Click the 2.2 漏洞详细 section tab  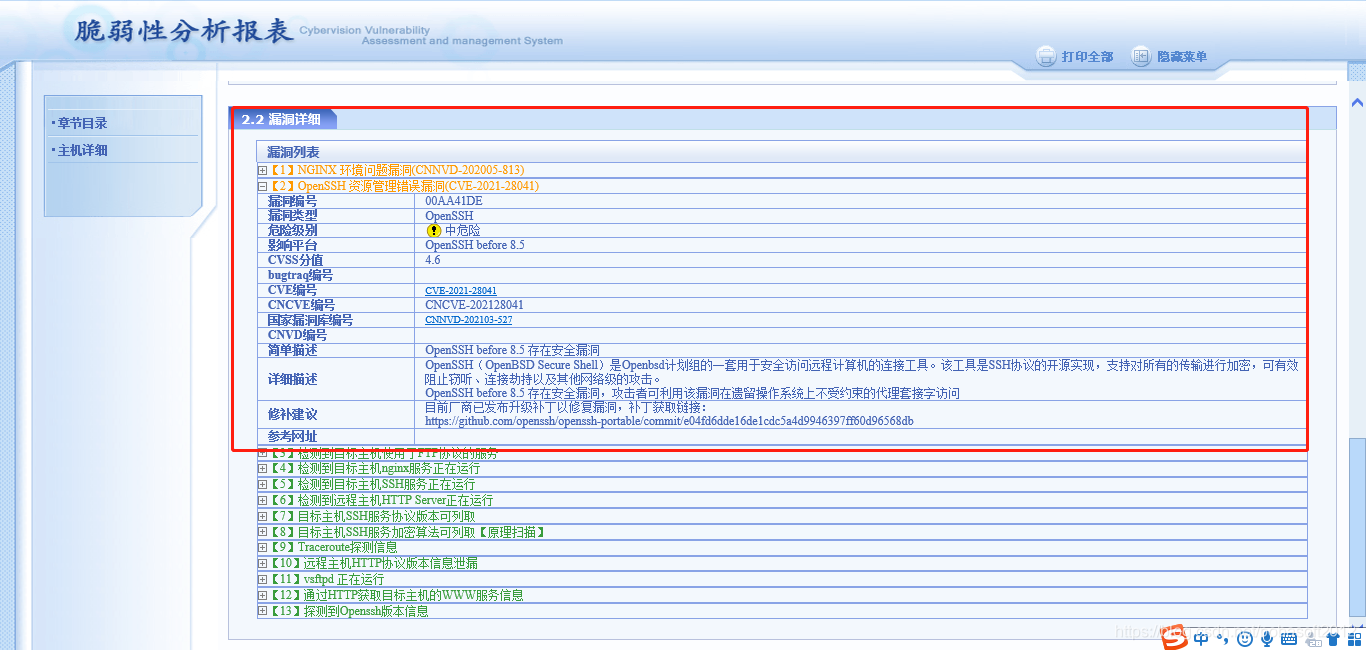[282, 119]
